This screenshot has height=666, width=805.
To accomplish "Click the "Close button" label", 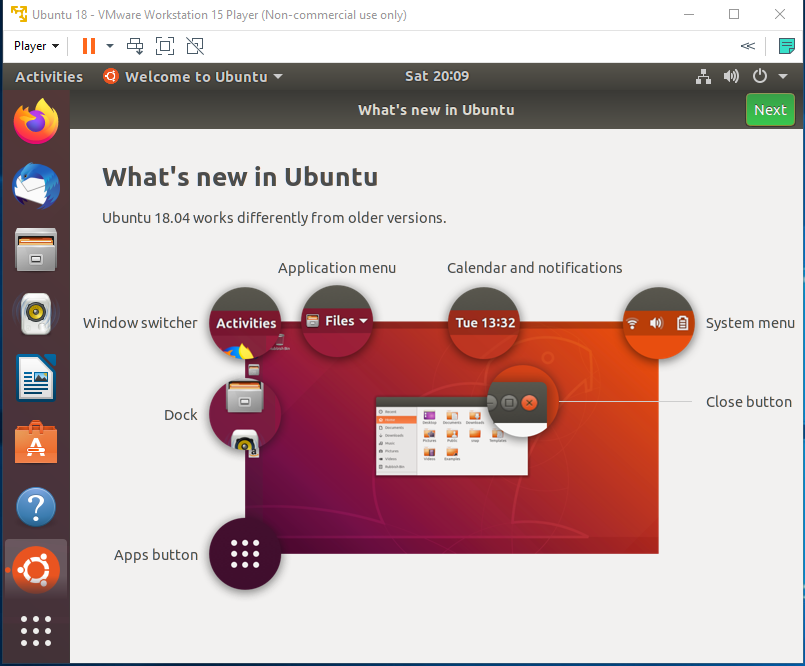I will point(749,402).
